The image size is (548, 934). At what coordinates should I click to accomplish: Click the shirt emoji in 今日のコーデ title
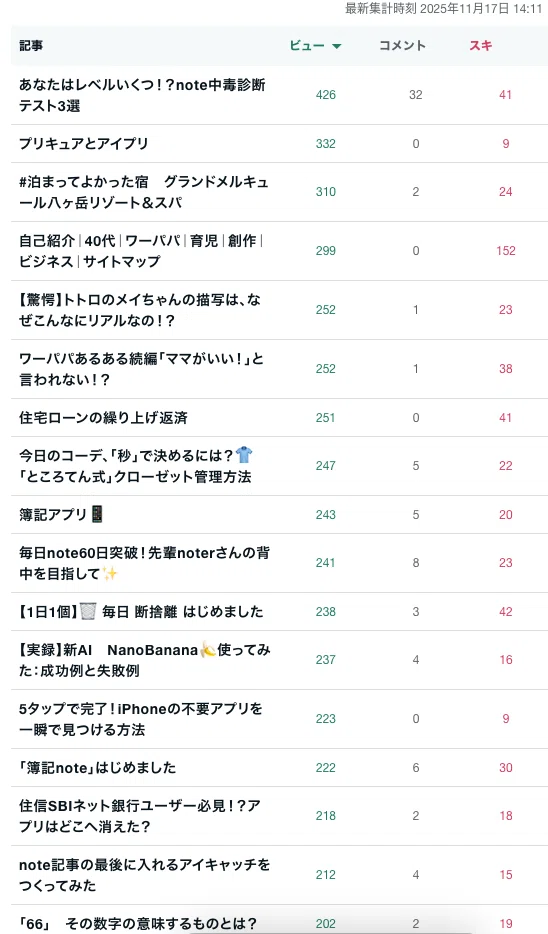tap(244, 455)
